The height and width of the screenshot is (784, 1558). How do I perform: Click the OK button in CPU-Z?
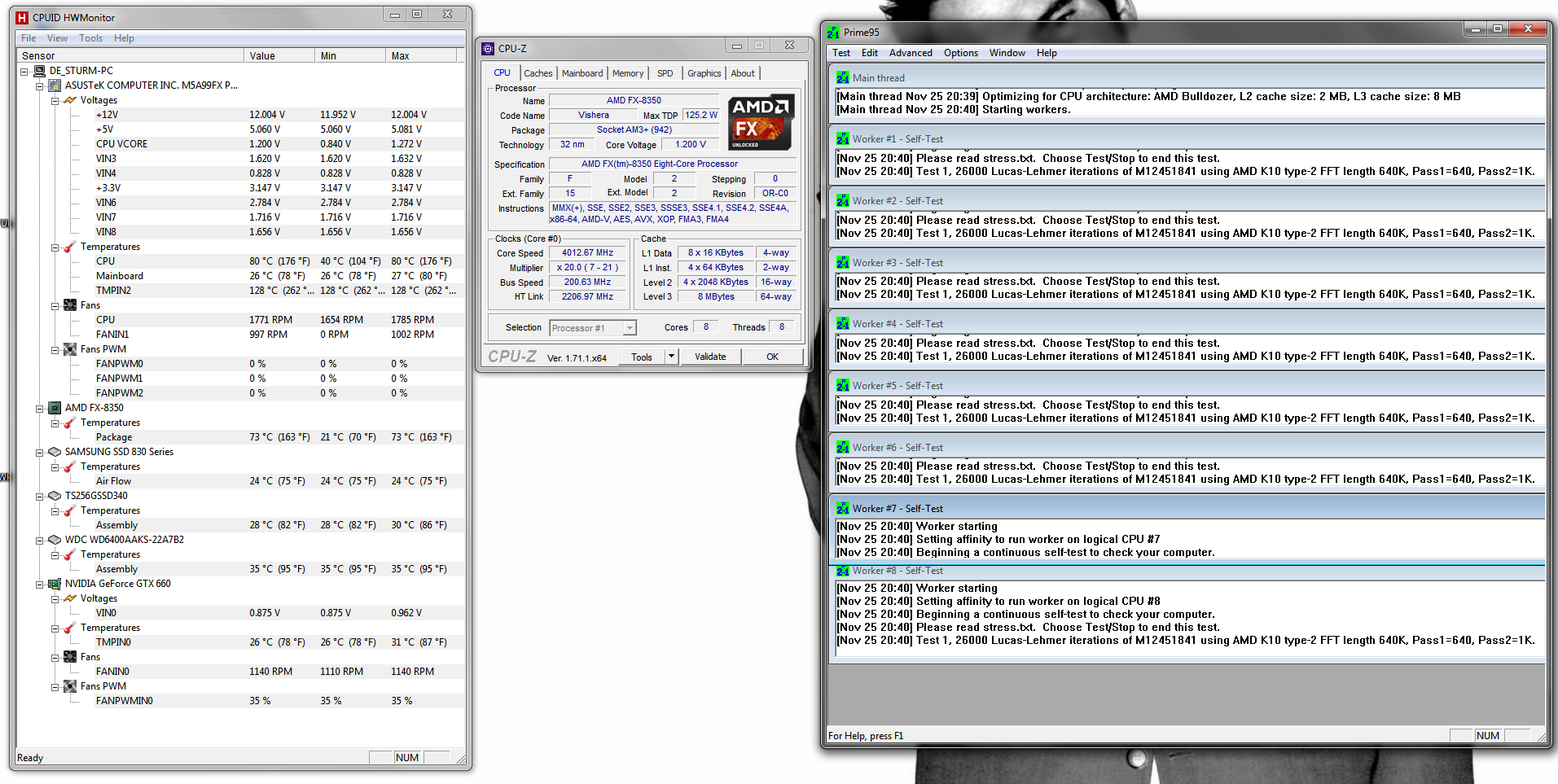point(773,357)
